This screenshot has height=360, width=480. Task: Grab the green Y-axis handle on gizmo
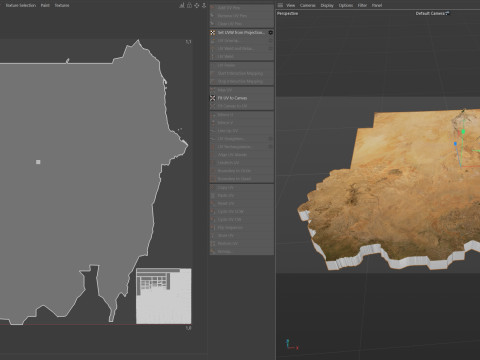[463, 132]
